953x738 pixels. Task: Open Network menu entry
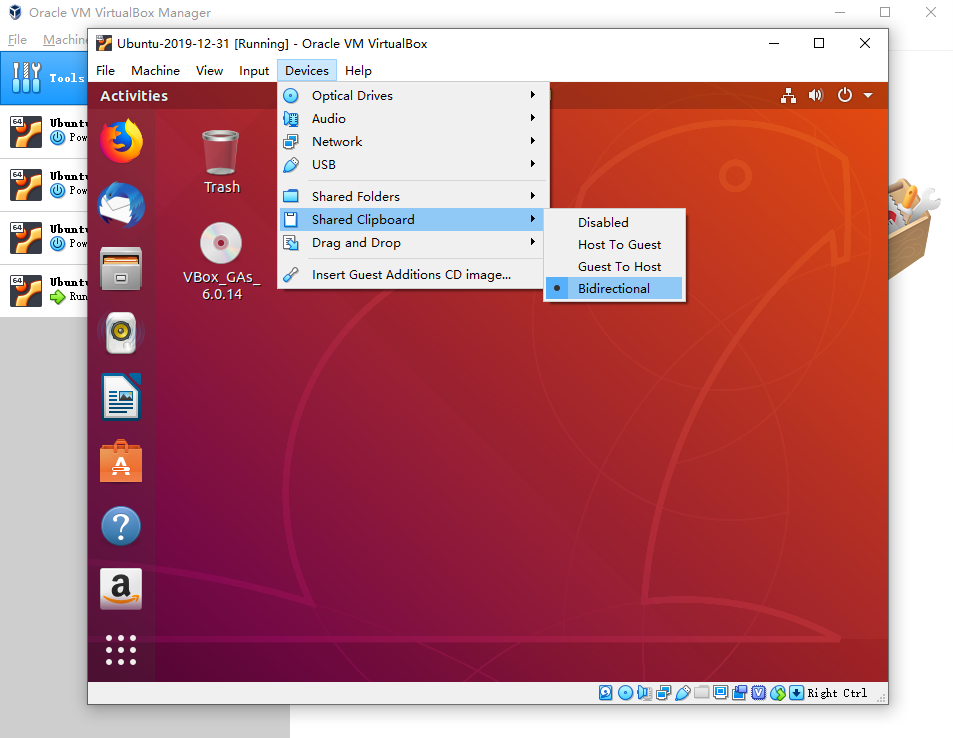coord(411,142)
